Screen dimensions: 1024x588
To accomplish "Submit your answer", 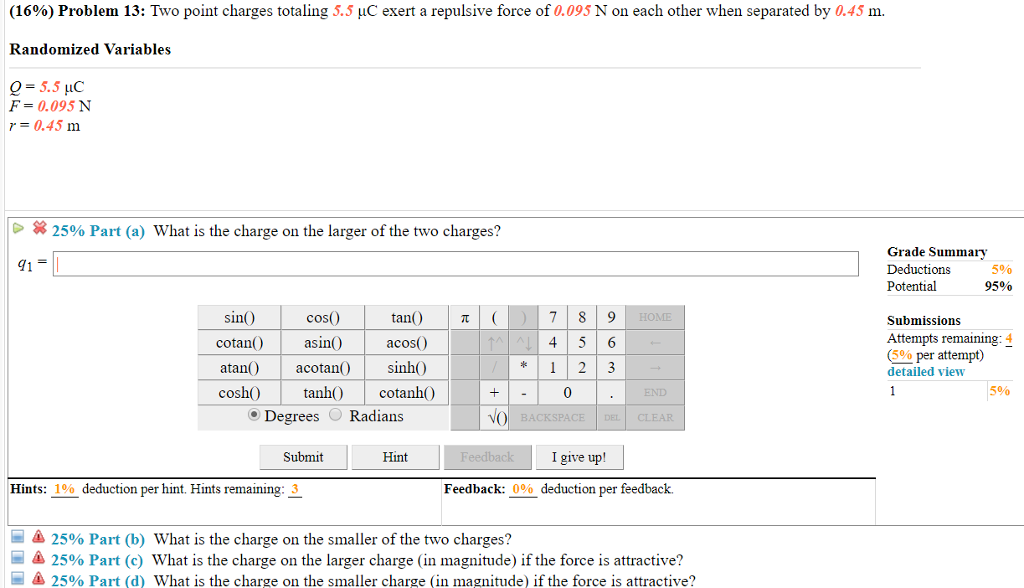I will 303,456.
